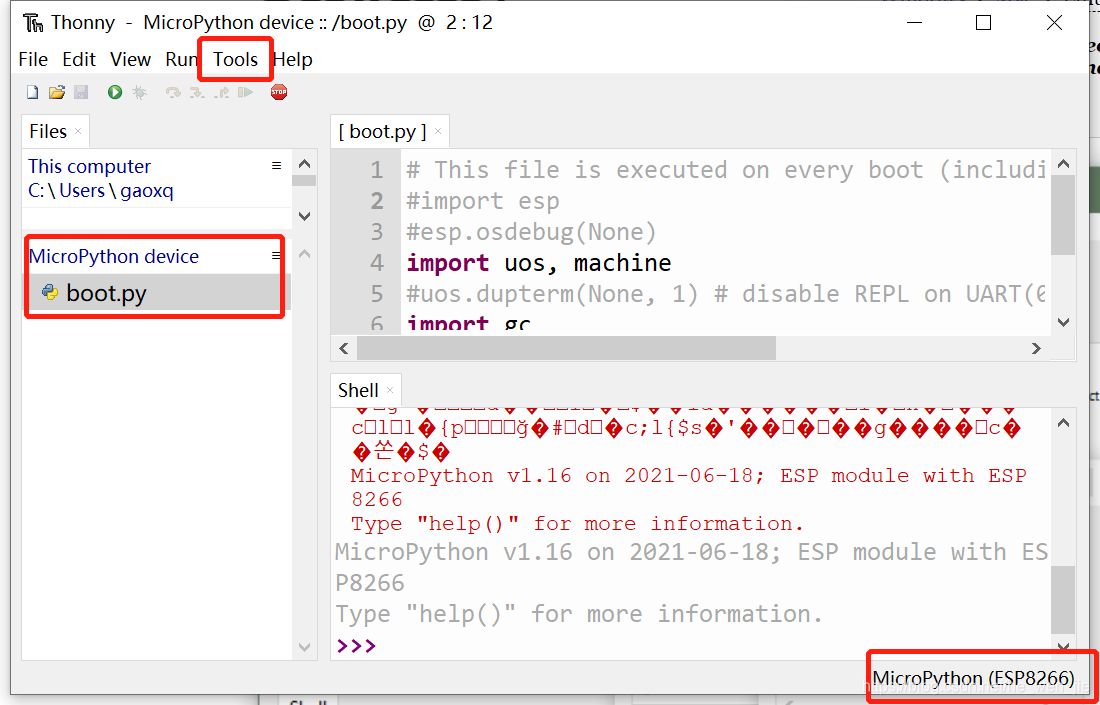This screenshot has width=1100, height=705.
Task: Maximize the Thonny window
Action: coord(984,23)
